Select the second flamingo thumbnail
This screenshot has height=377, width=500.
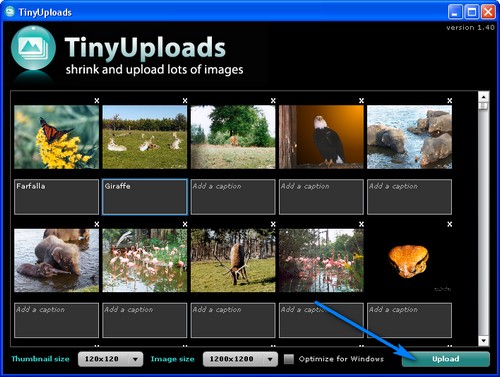(x=321, y=260)
